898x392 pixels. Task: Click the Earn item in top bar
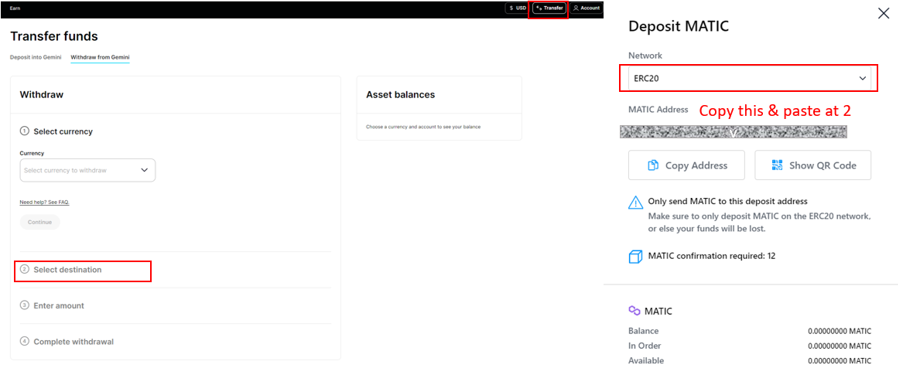pos(15,8)
